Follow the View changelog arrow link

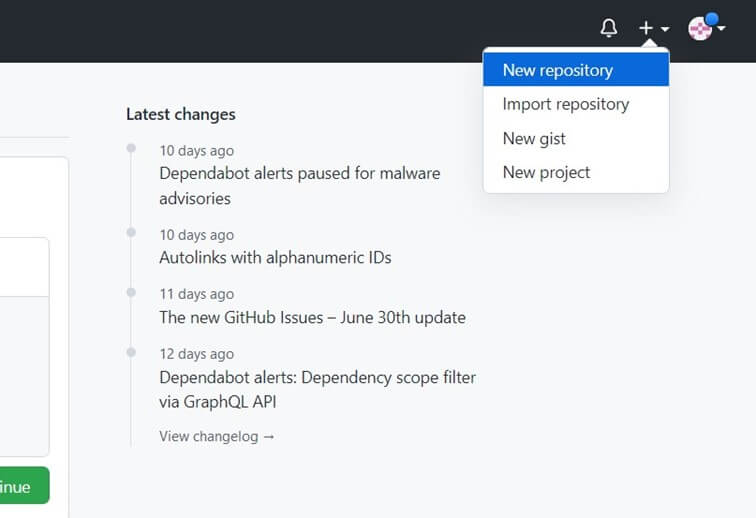[216, 436]
